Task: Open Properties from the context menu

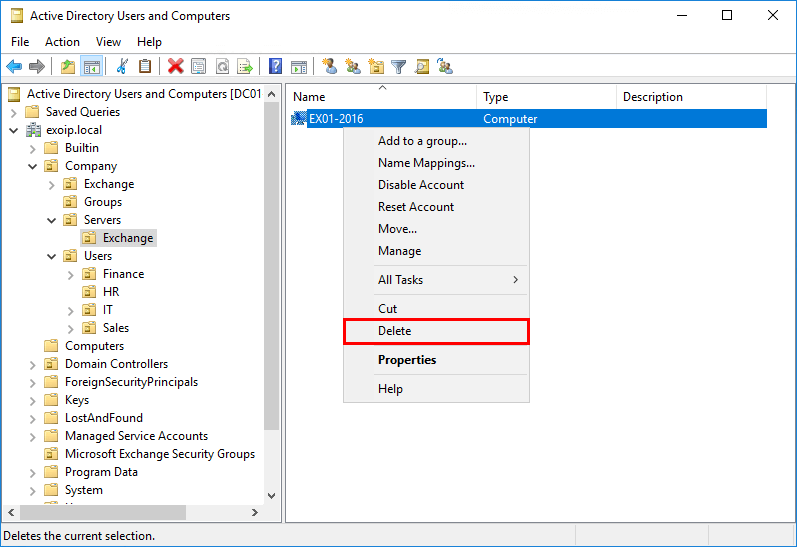Action: tap(436, 360)
